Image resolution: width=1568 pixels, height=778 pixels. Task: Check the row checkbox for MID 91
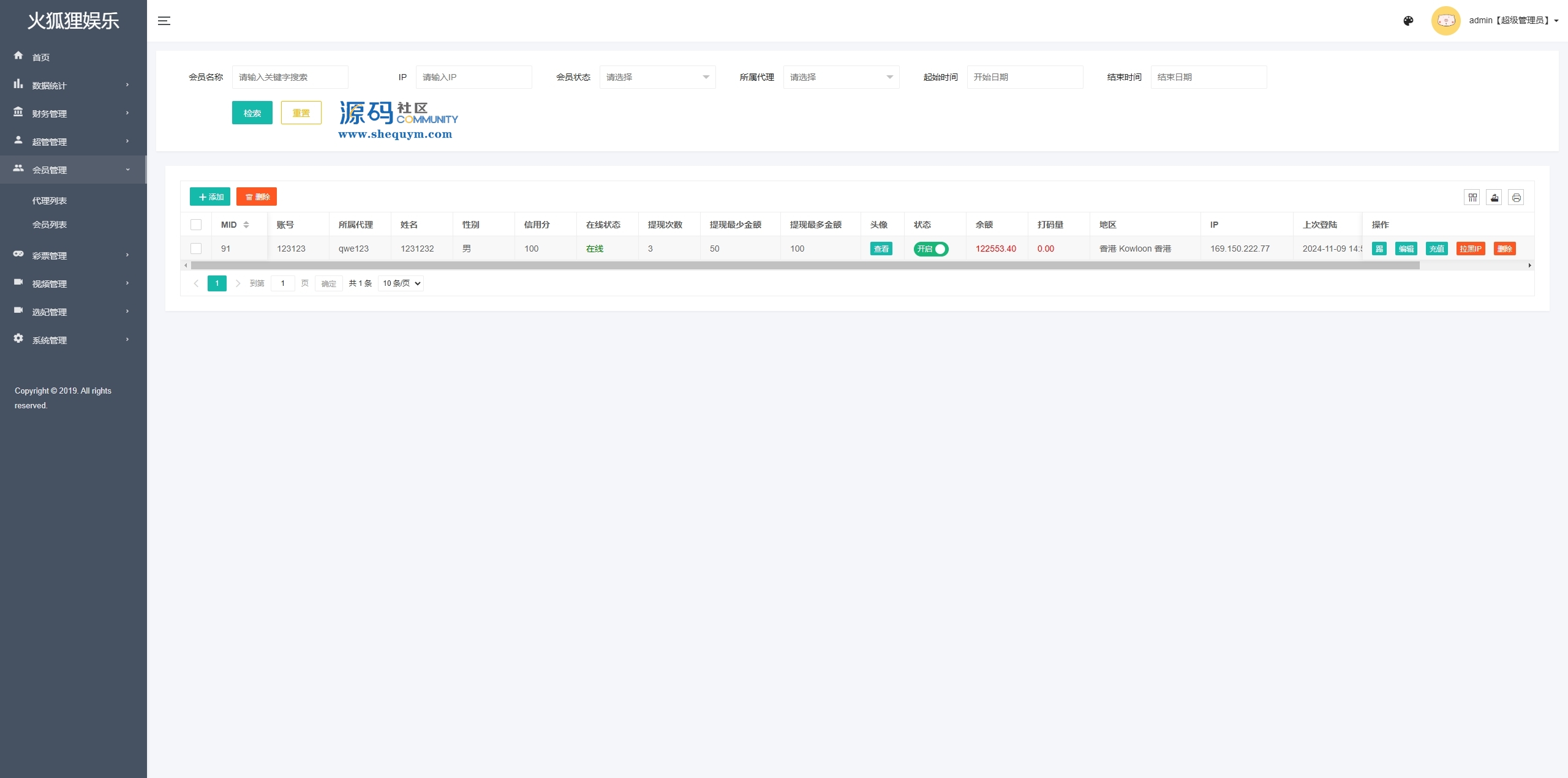tap(196, 249)
